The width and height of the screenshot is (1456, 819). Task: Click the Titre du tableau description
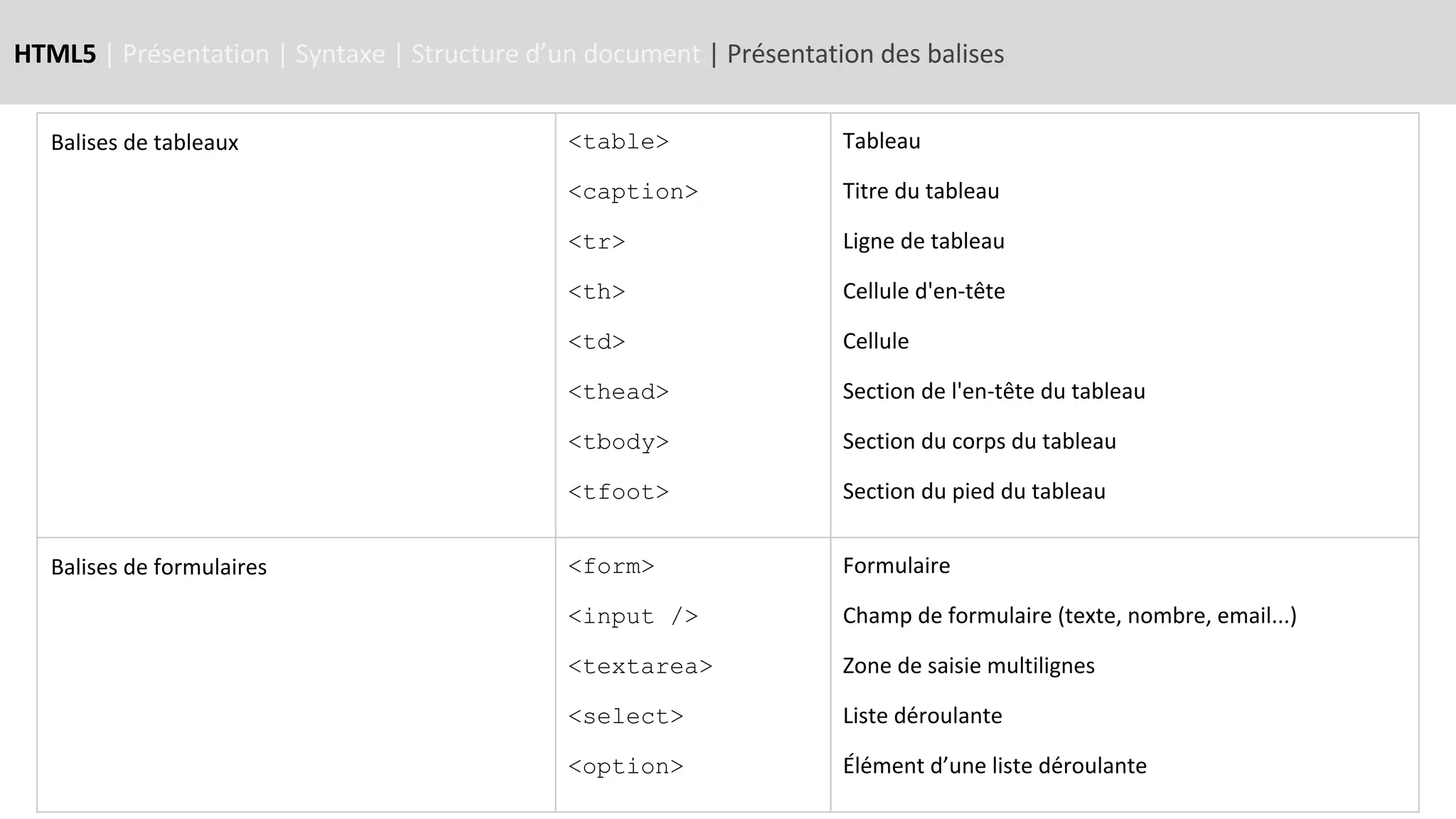point(921,191)
